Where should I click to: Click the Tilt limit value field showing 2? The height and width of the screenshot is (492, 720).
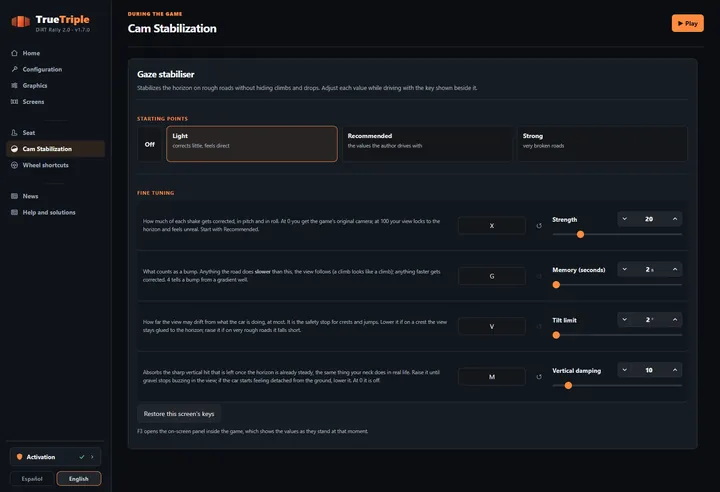[649, 320]
